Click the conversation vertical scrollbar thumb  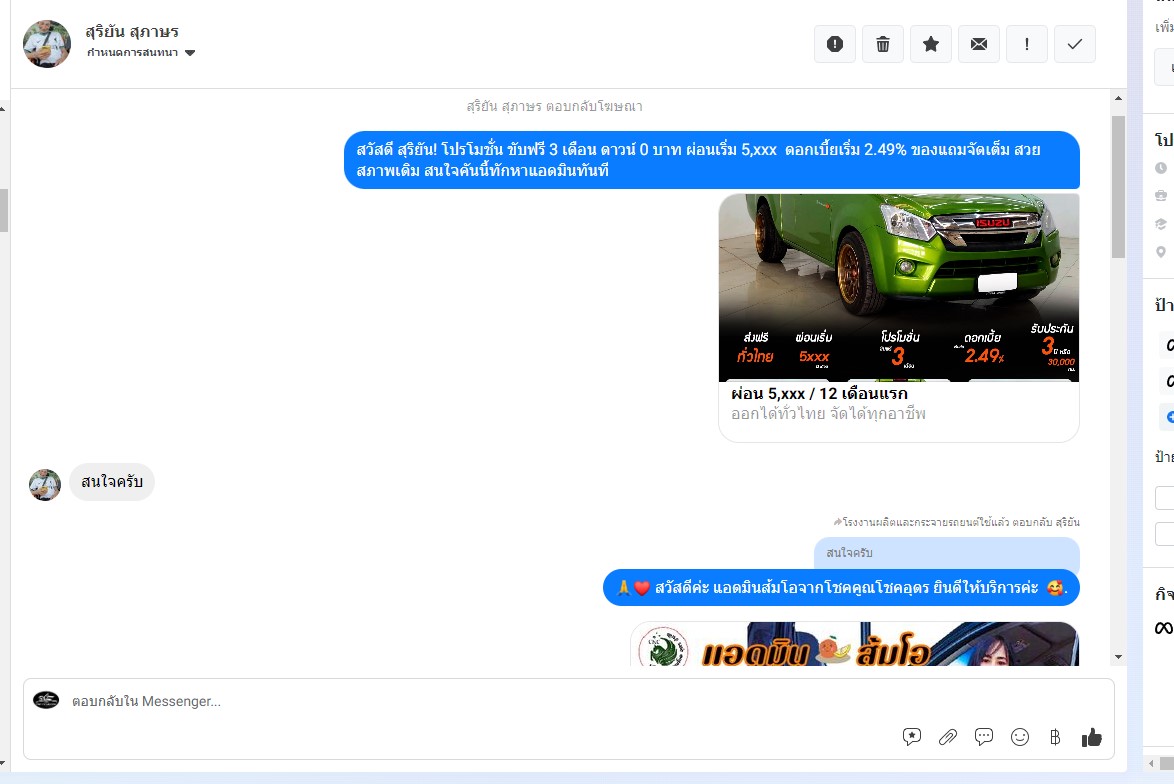point(1119,186)
